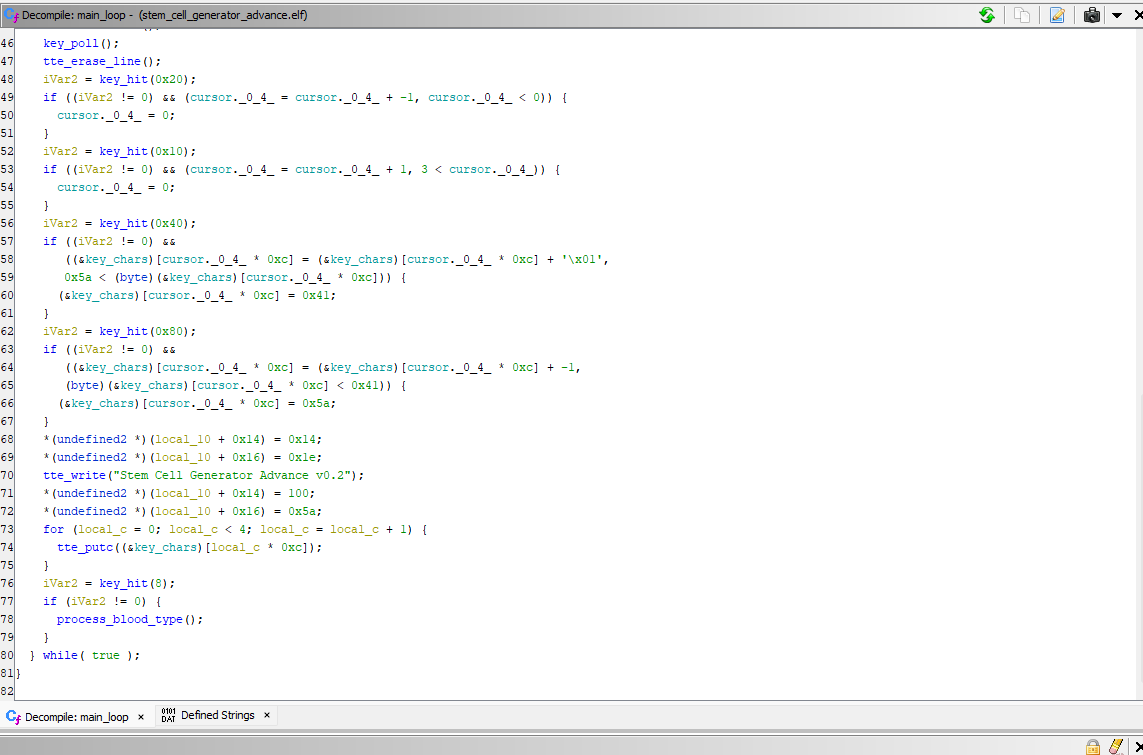This screenshot has height=755, width=1143.
Task: Close the Decompile: main_loop tab
Action: point(141,717)
